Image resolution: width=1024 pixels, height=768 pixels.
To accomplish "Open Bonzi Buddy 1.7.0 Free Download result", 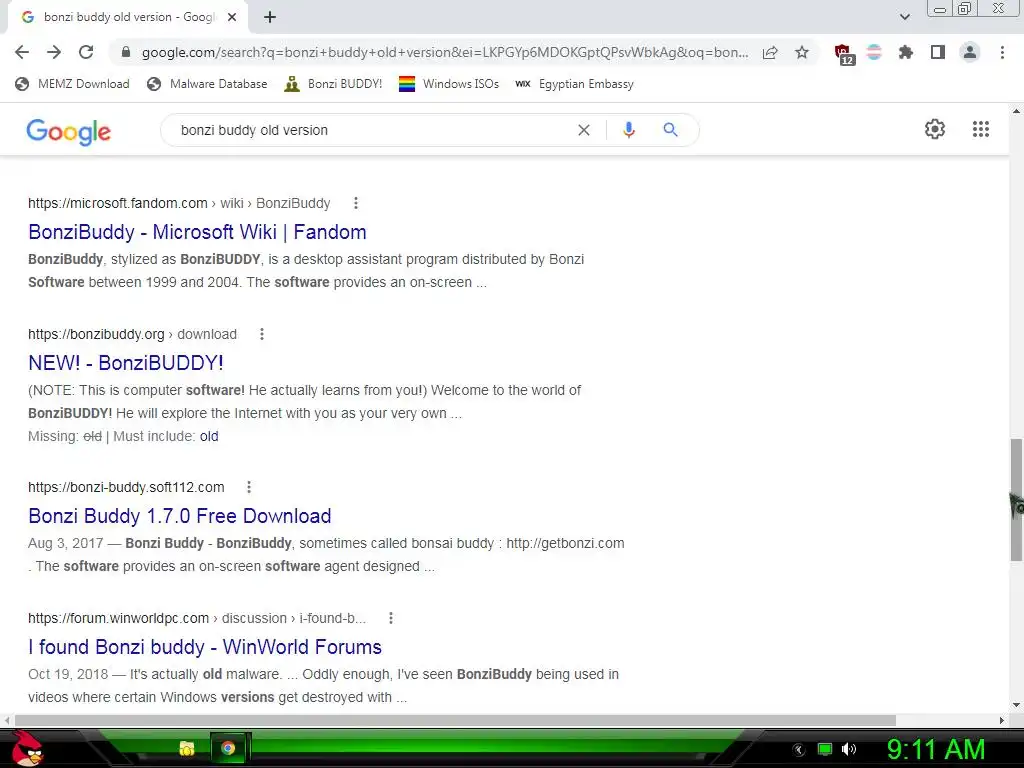I will click(x=180, y=516).
